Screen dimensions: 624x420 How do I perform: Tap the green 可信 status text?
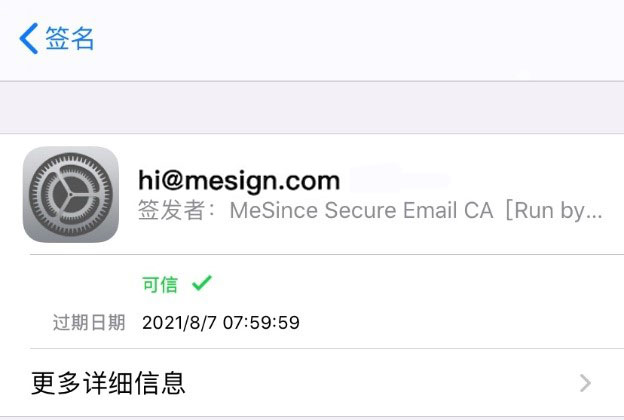[160, 285]
